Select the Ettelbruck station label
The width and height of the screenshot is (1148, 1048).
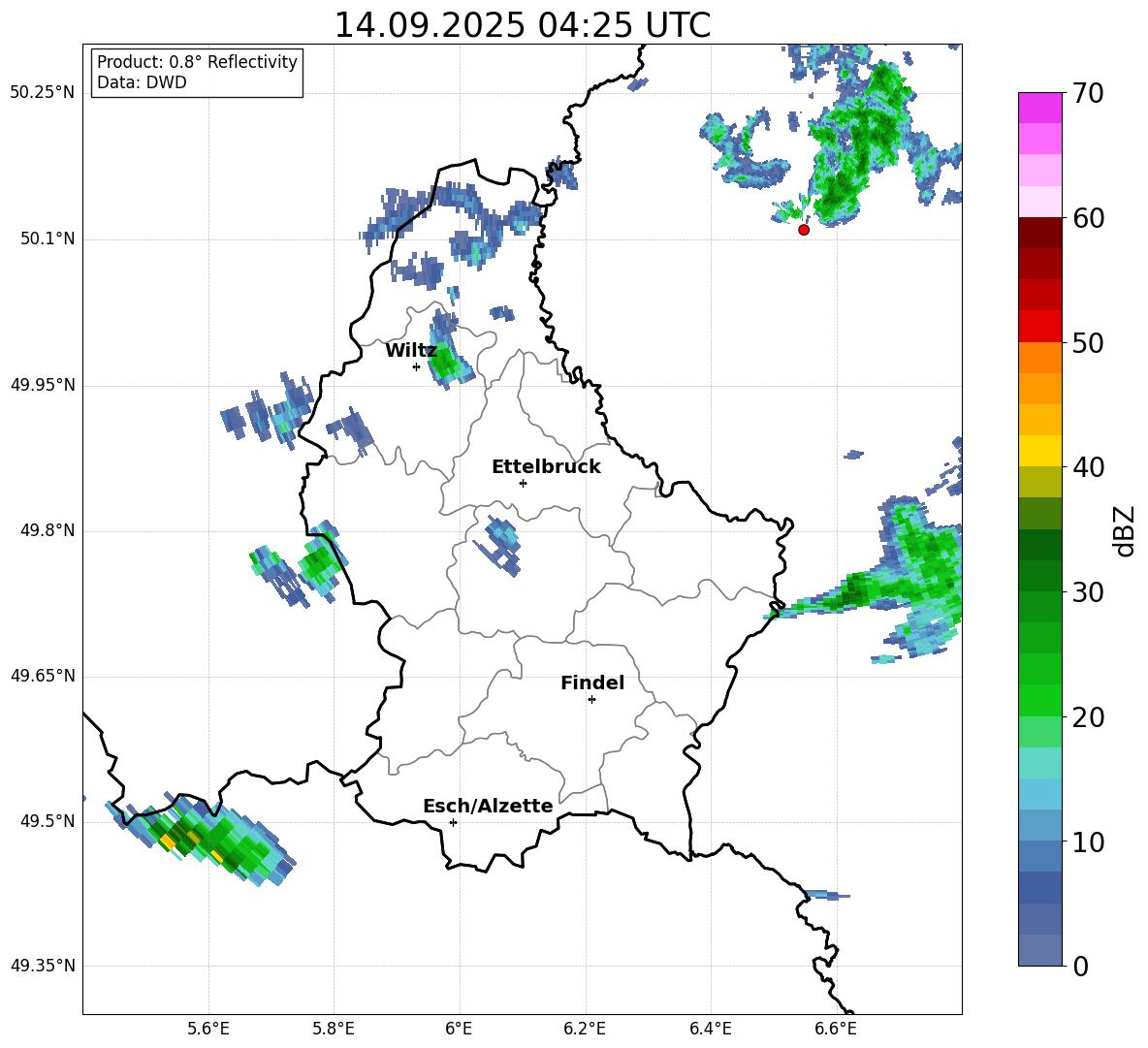(546, 467)
